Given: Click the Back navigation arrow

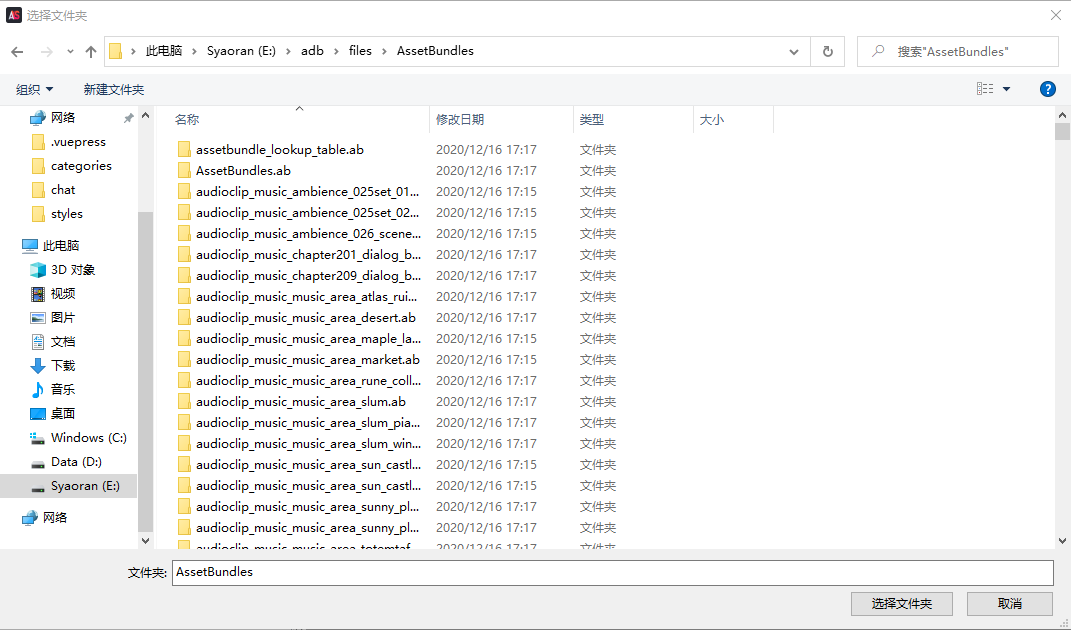Looking at the screenshot, I should [17, 52].
